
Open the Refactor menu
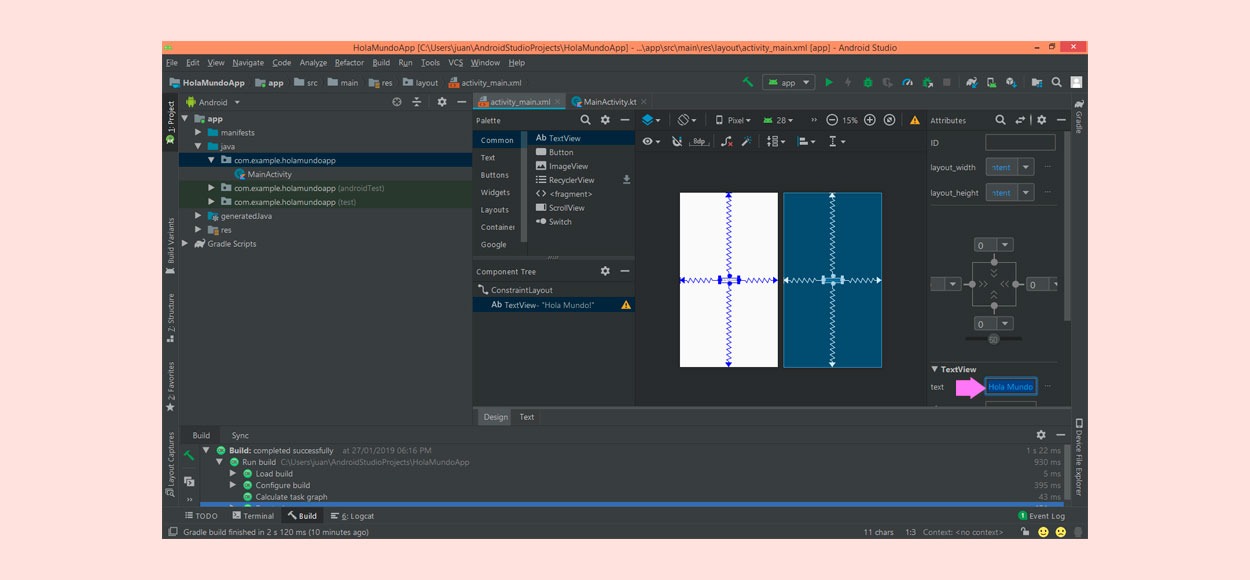[350, 62]
